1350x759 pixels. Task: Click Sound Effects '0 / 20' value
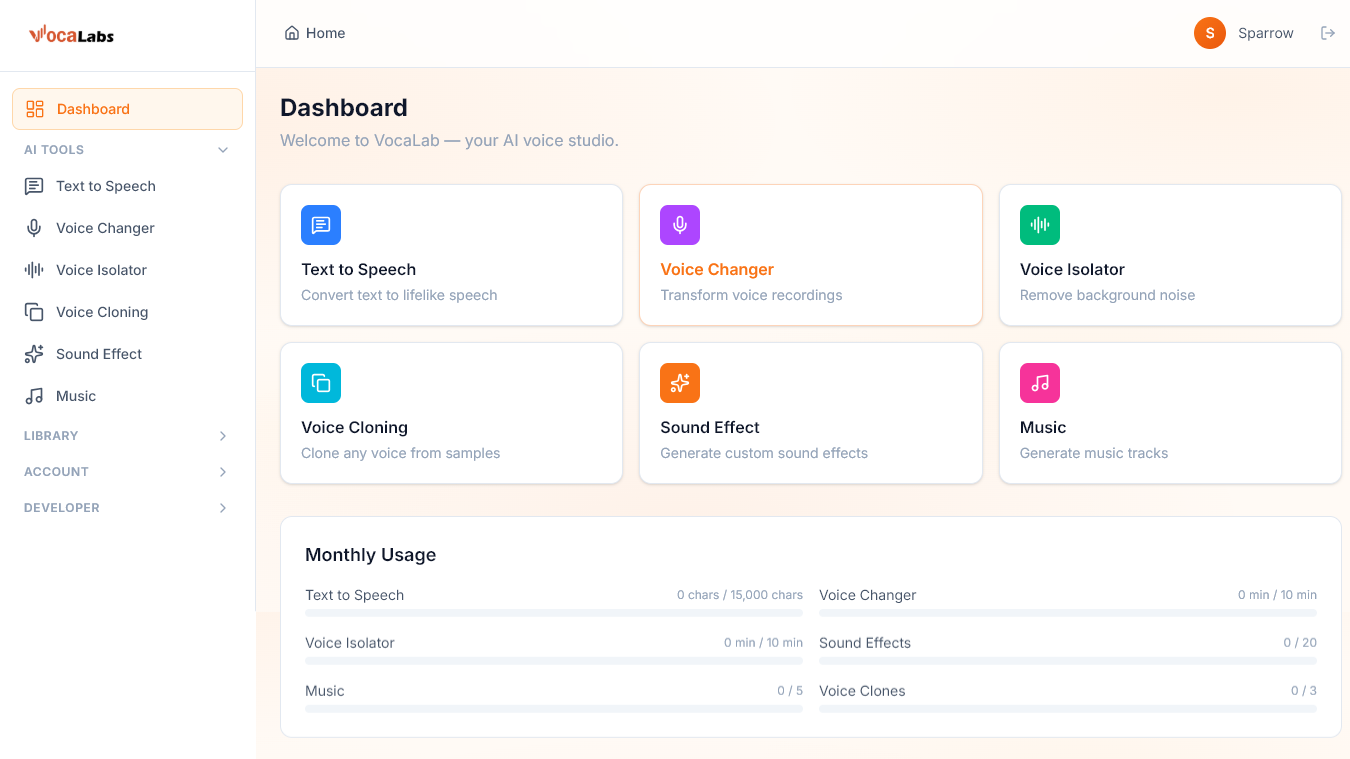[1300, 643]
